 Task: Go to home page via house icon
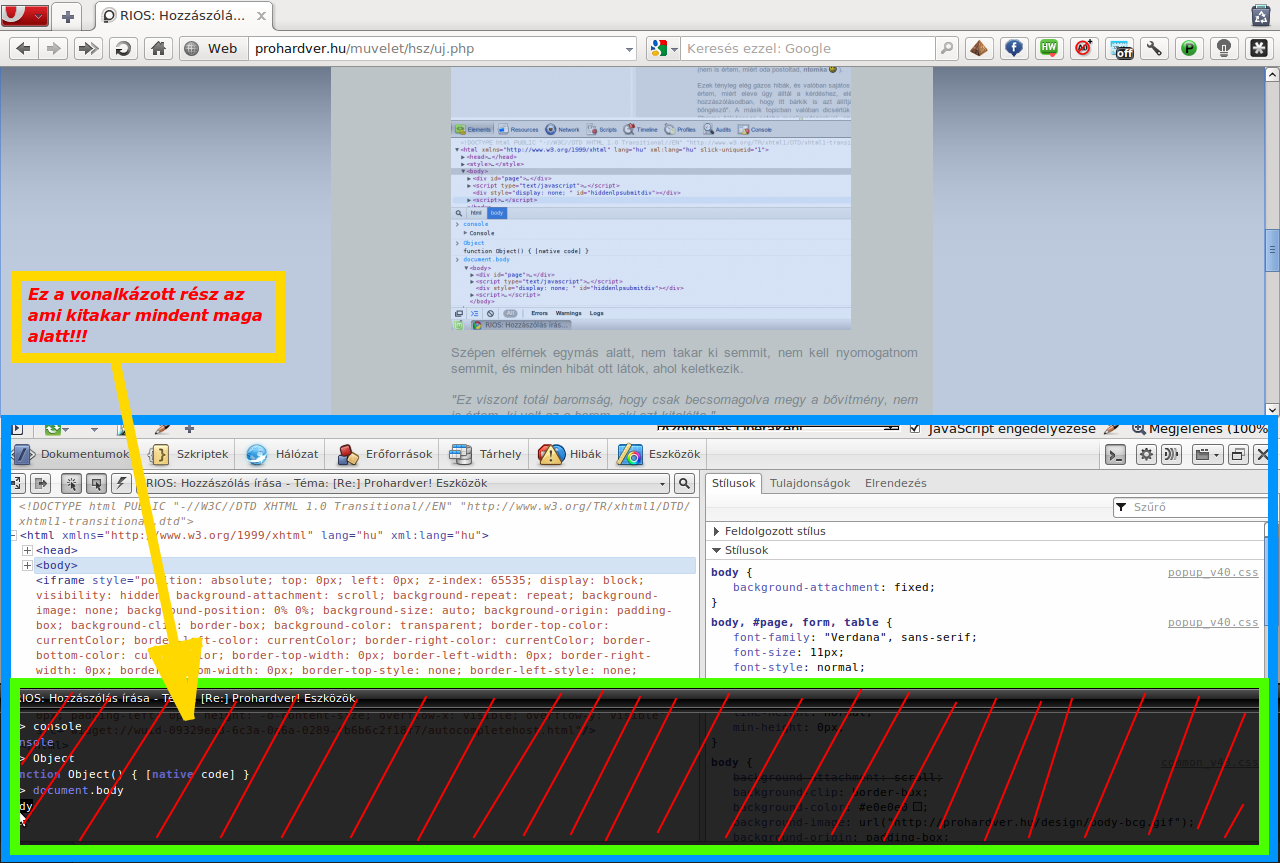[158, 48]
